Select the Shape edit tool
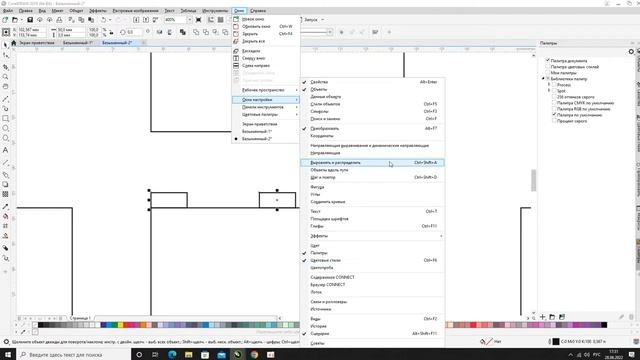 [x=5, y=55]
